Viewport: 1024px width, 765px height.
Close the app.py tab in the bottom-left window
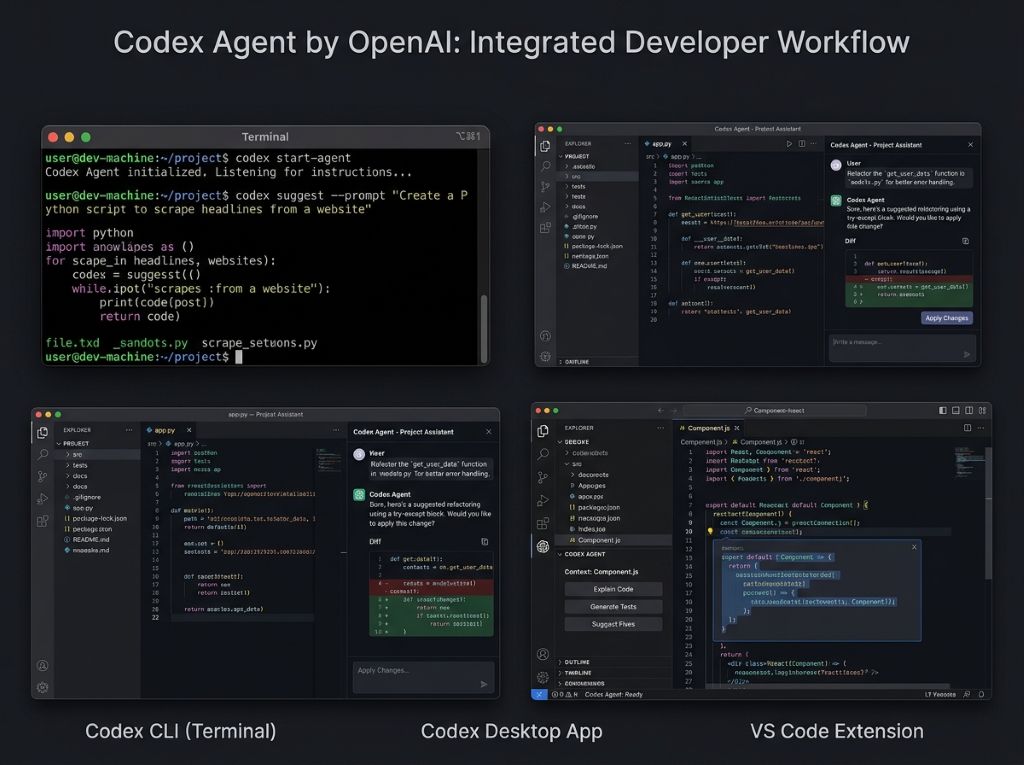tap(189, 430)
